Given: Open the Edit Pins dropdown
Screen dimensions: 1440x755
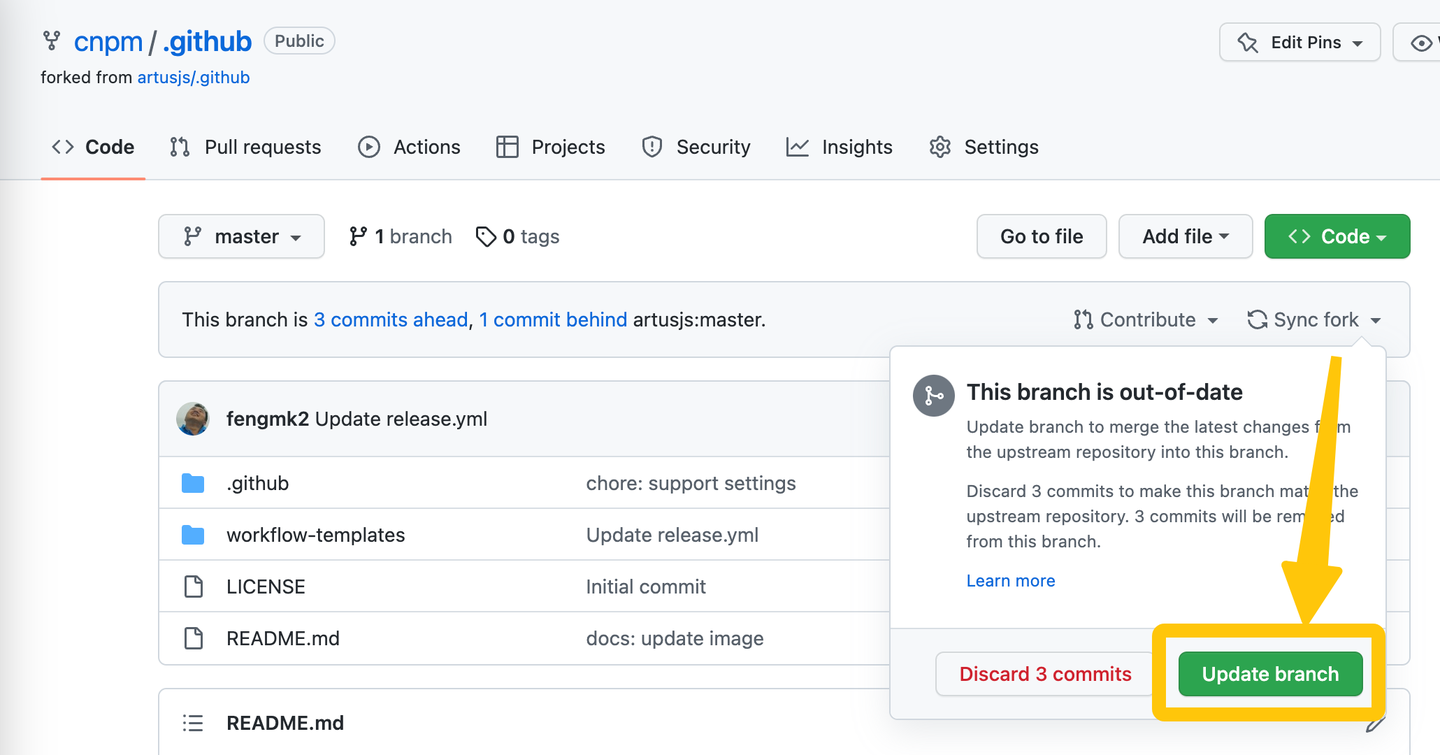Looking at the screenshot, I should [x=1299, y=42].
